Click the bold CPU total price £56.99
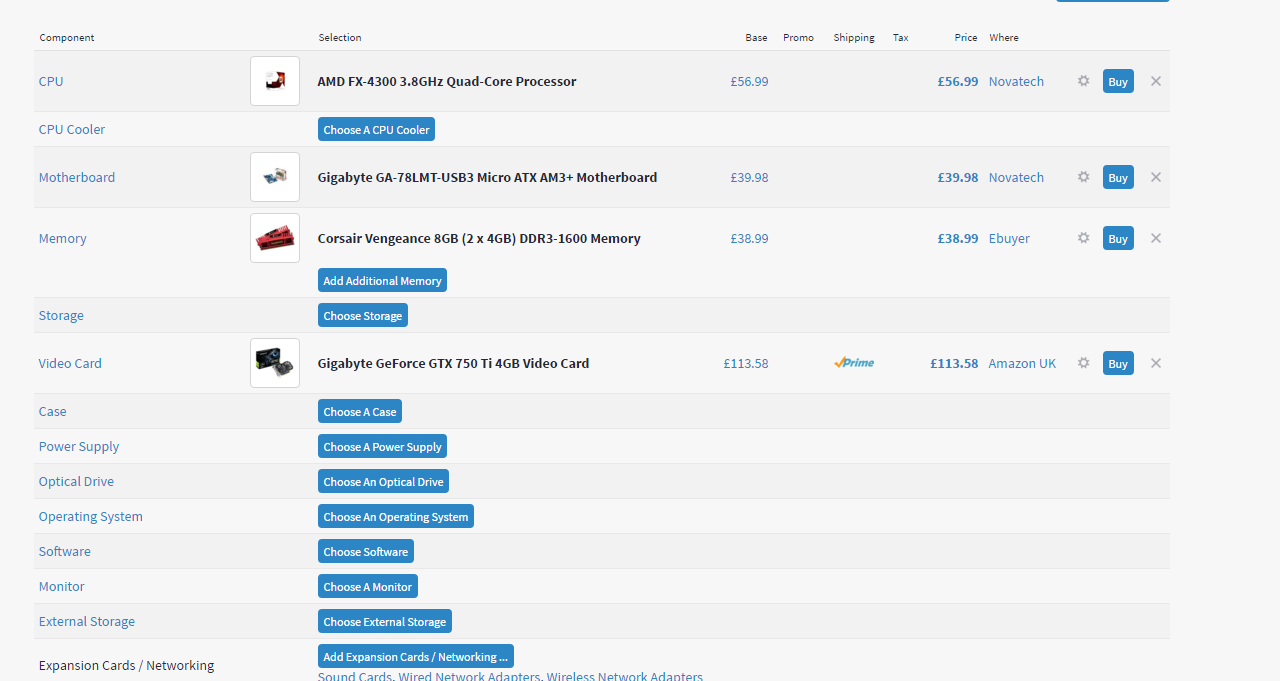The width and height of the screenshot is (1280, 681). pyautogui.click(x=958, y=81)
